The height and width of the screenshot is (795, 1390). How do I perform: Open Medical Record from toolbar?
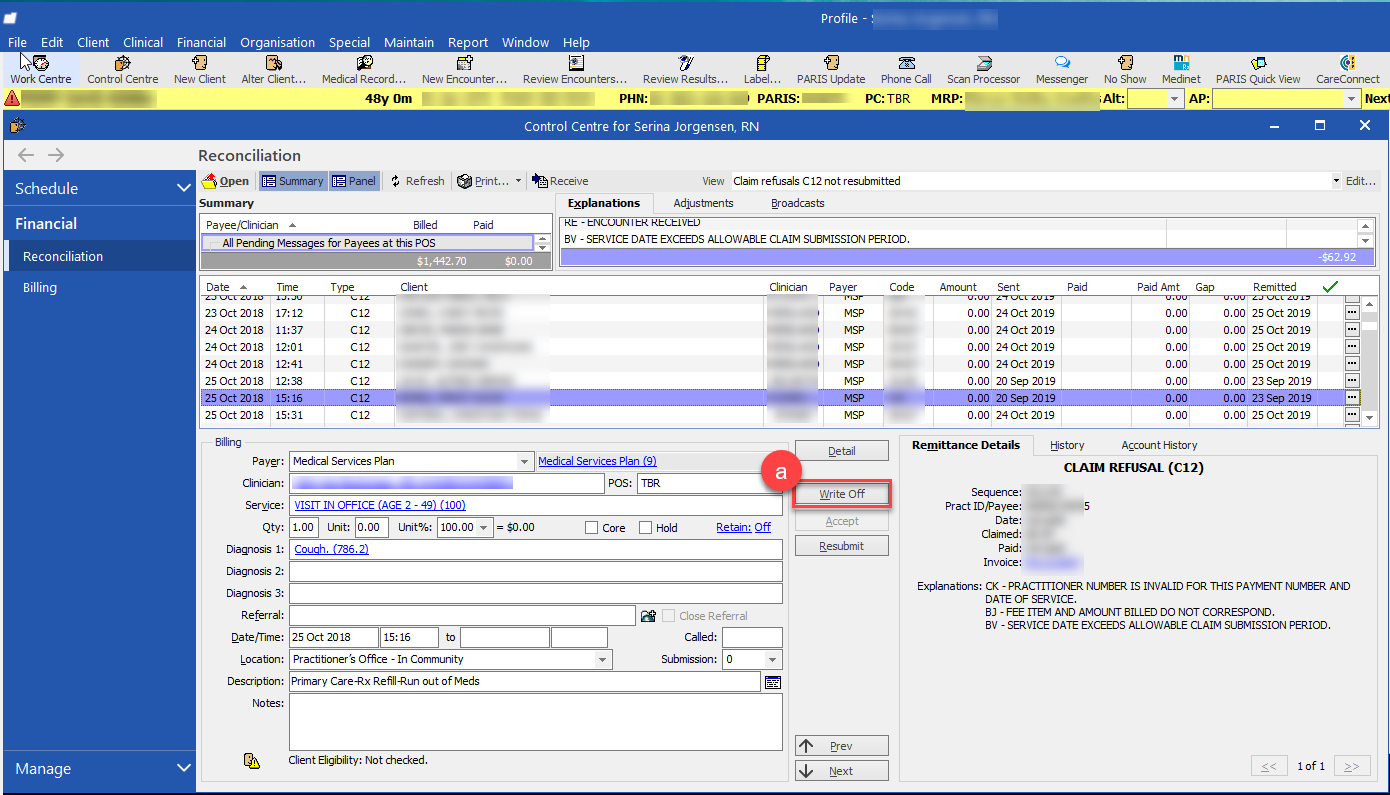coord(363,70)
